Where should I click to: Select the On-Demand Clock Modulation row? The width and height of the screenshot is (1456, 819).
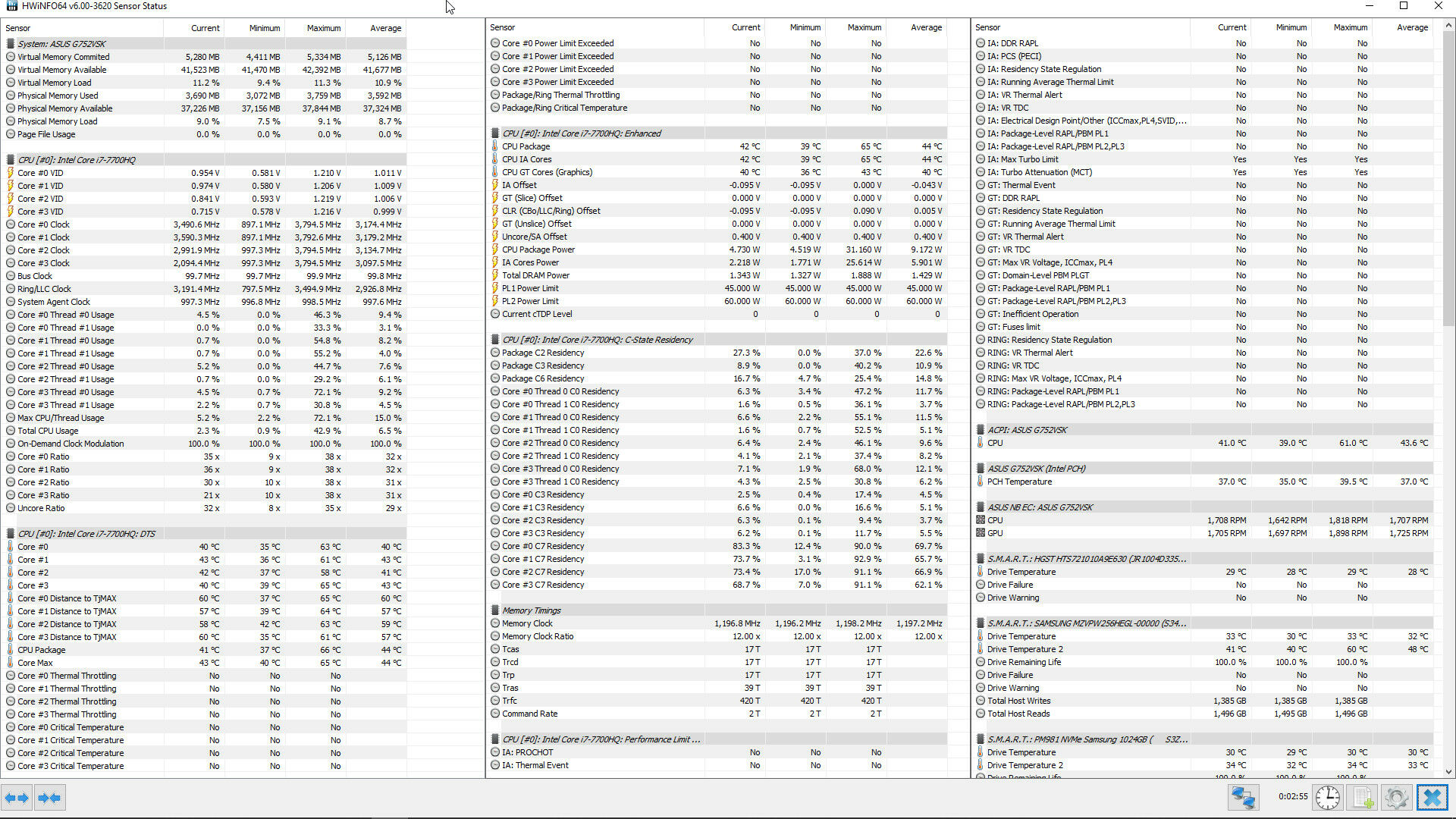pos(205,444)
